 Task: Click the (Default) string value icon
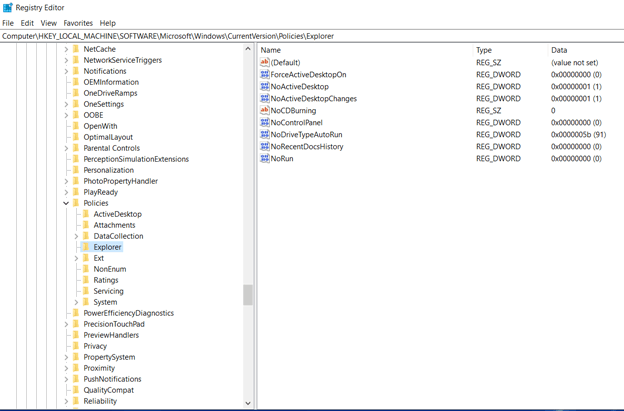coord(265,62)
